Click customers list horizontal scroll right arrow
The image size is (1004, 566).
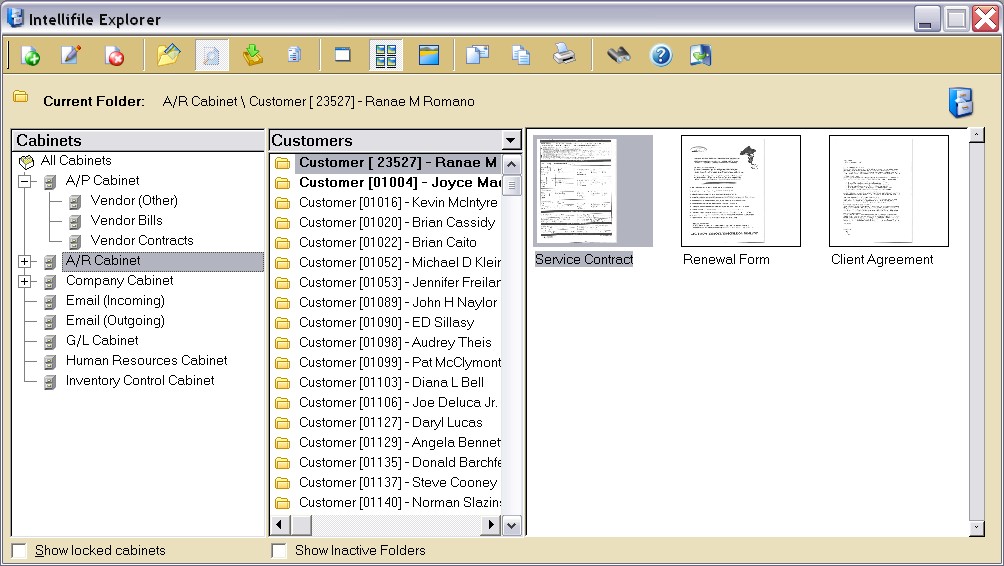tap(490, 525)
